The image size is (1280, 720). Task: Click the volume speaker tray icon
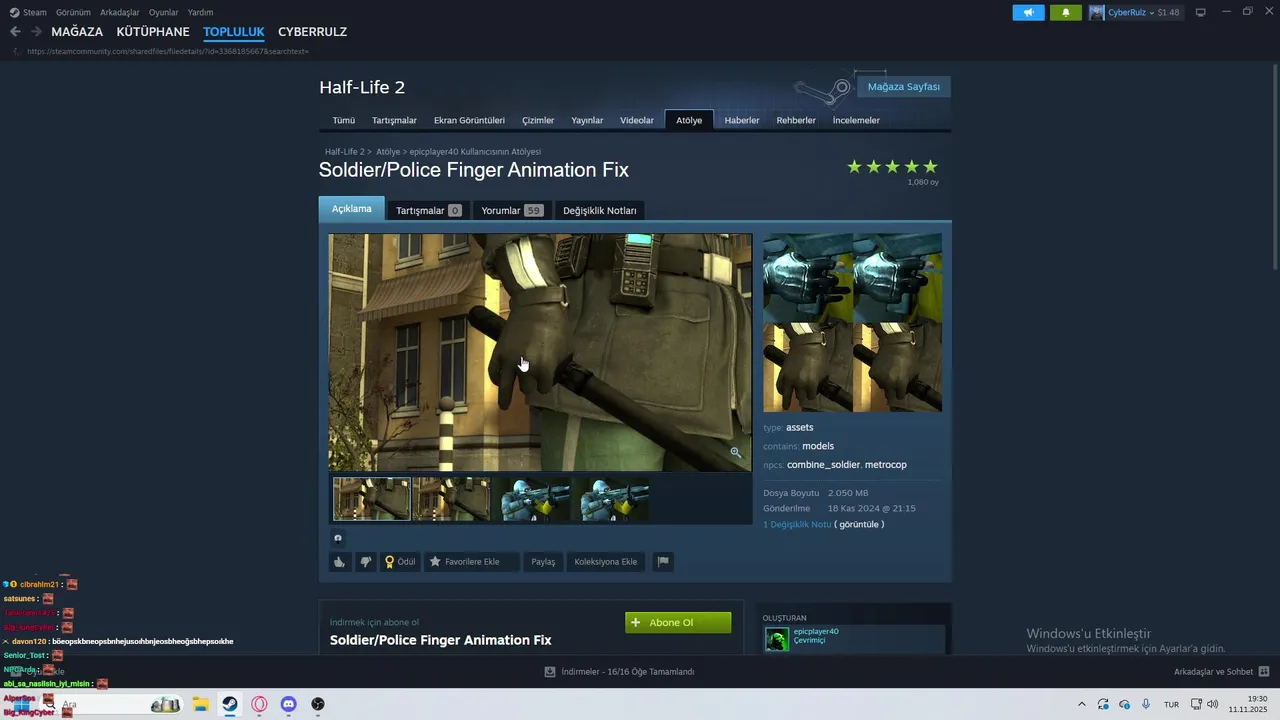pyautogui.click(x=1213, y=704)
